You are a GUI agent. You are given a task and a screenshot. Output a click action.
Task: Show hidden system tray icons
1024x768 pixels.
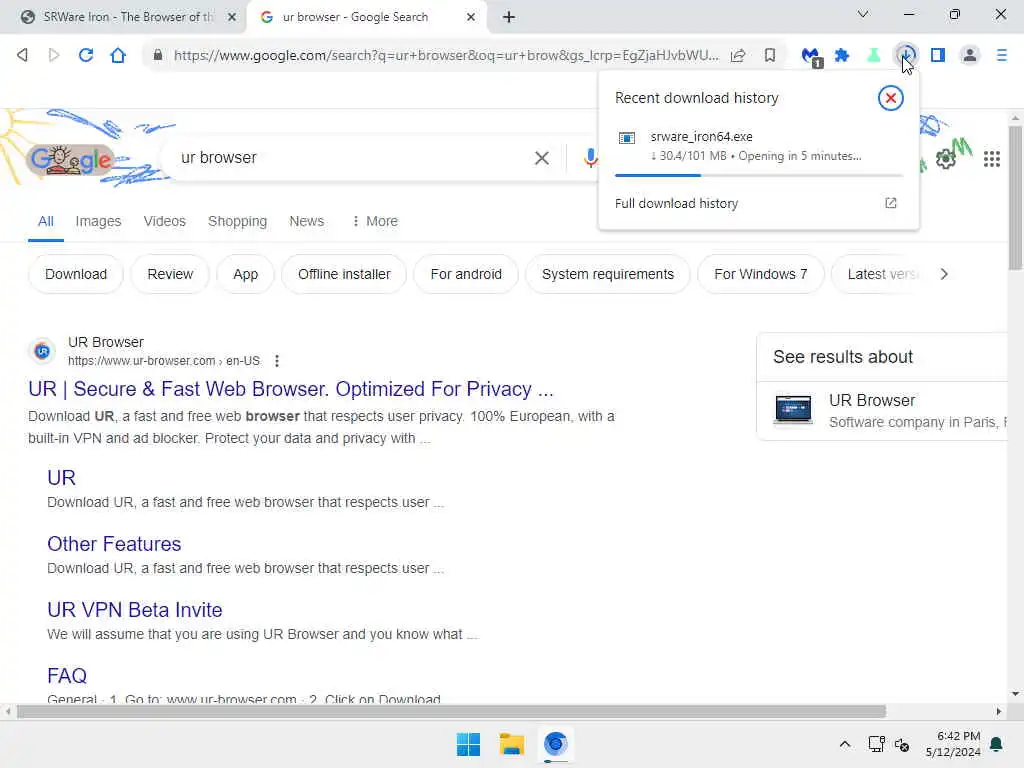coord(844,744)
